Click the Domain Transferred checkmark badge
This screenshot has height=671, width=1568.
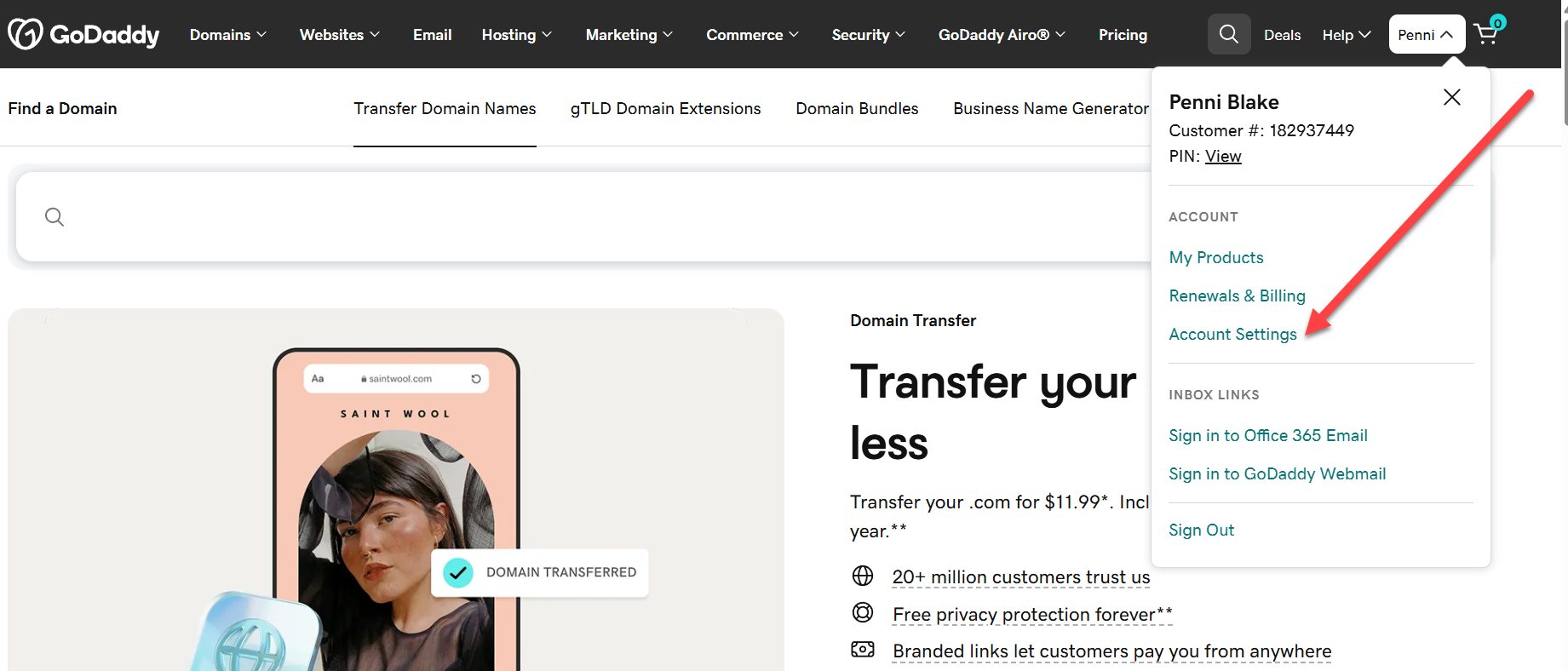point(458,572)
